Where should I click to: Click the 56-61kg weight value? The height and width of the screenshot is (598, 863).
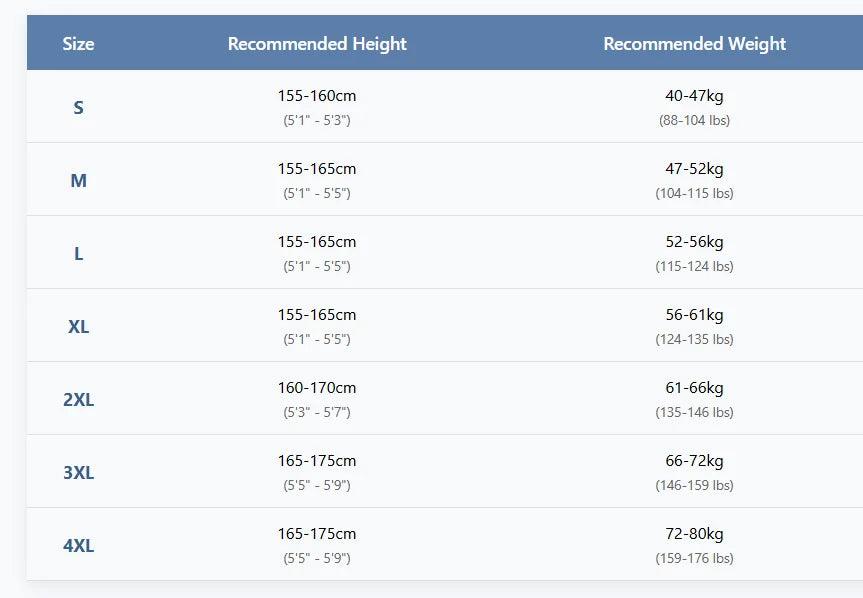point(694,315)
